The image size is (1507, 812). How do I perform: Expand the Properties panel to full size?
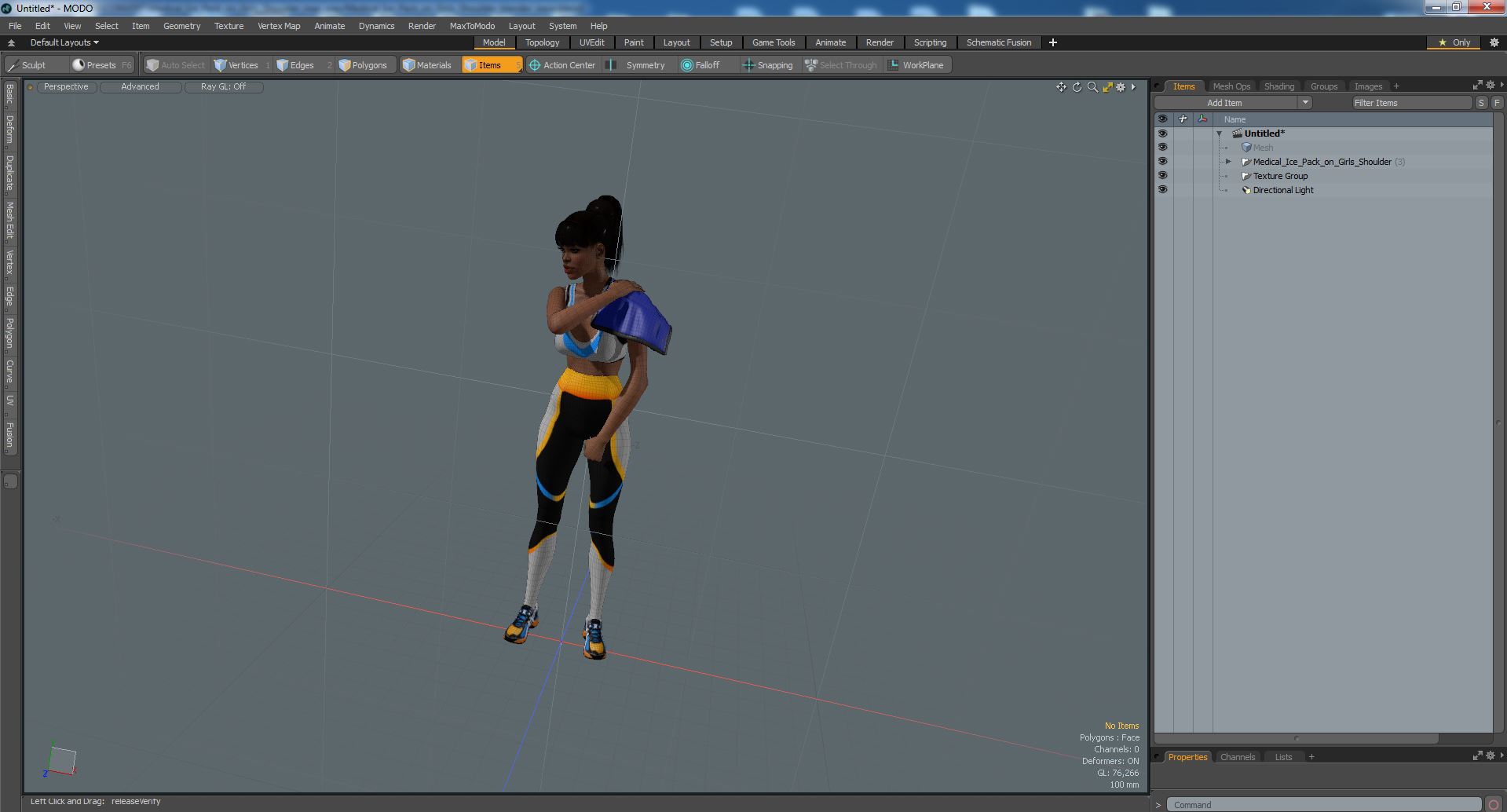[x=1477, y=755]
